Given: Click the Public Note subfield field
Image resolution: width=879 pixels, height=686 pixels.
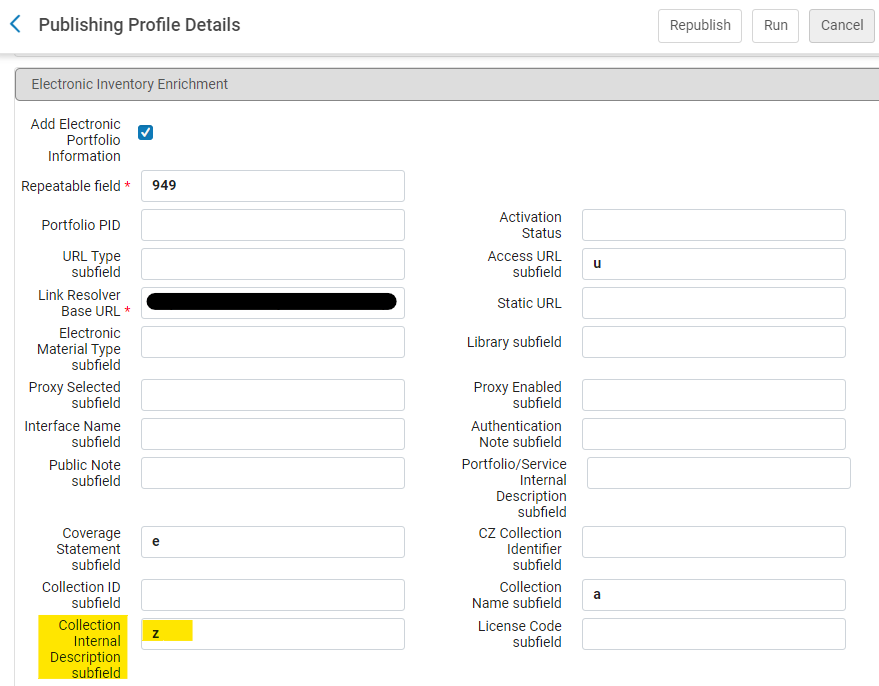Looking at the screenshot, I should (272, 473).
